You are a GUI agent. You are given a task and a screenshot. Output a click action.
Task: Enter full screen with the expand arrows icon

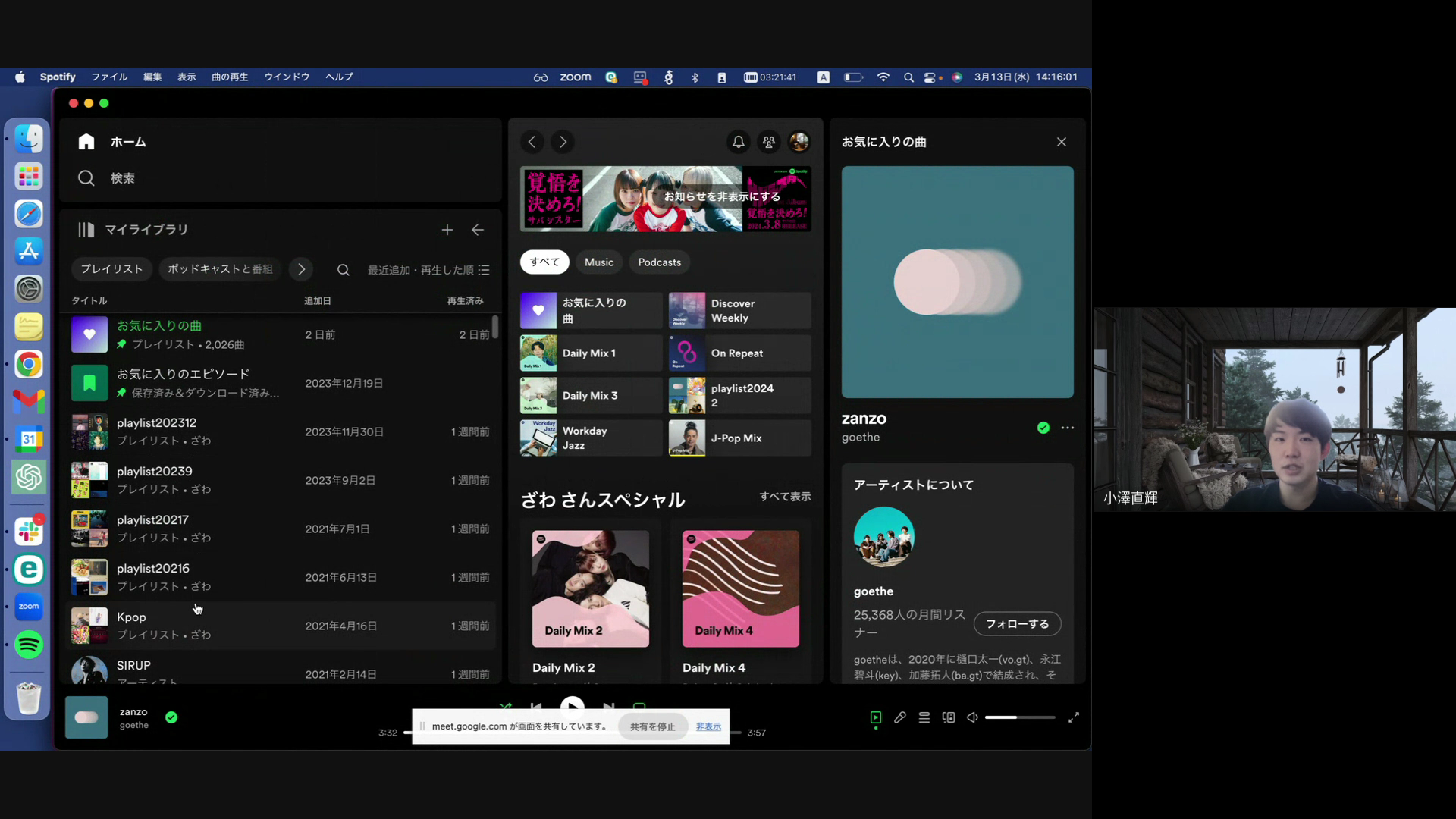[1073, 717]
